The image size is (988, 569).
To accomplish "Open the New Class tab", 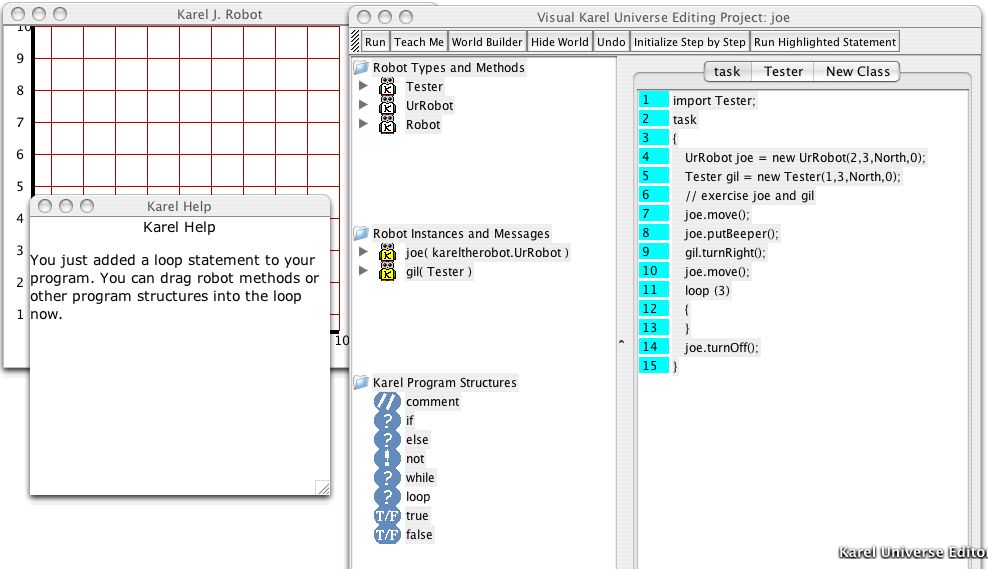I will coord(857,71).
